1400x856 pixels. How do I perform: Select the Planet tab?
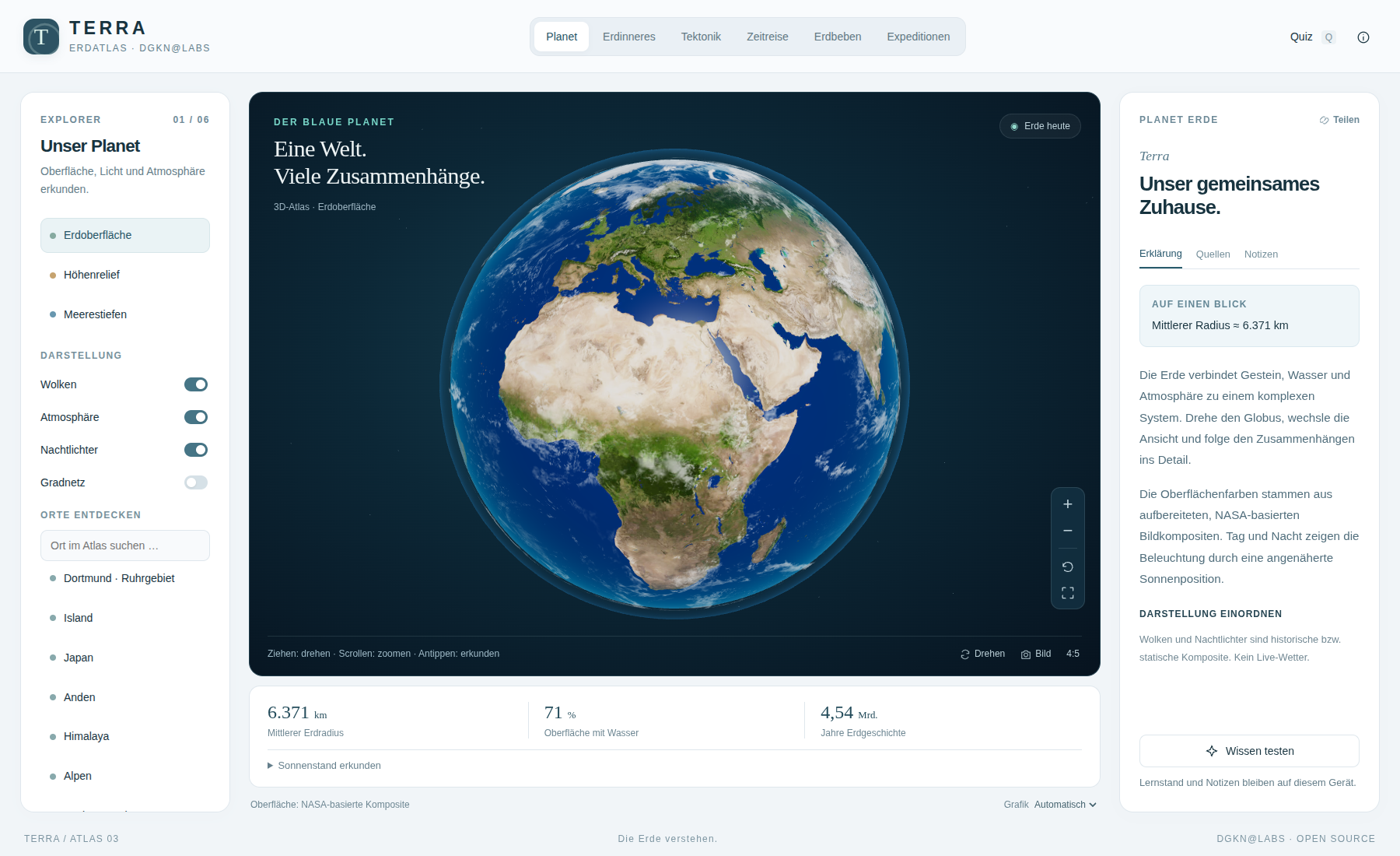click(562, 37)
